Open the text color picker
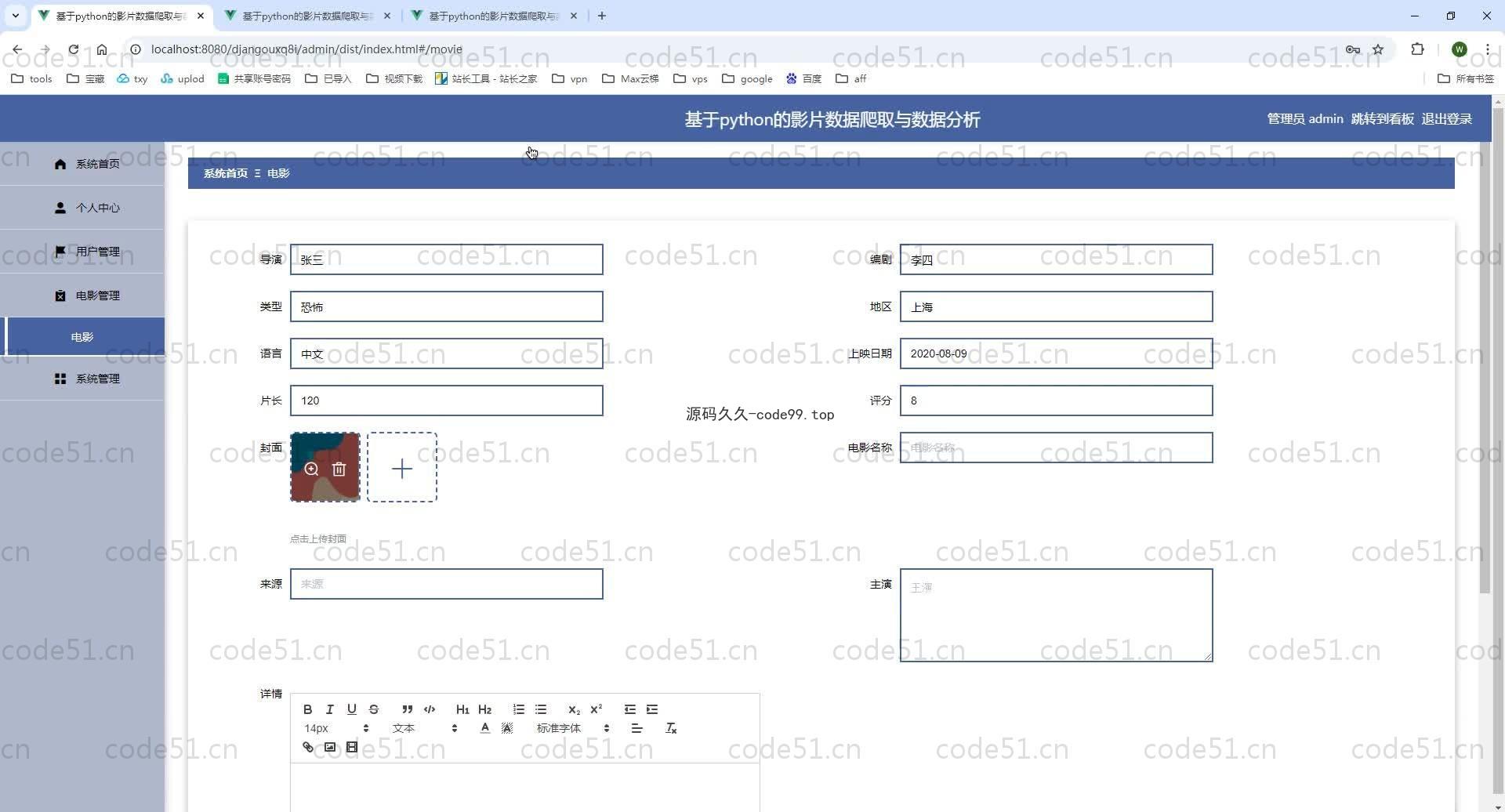 tap(485, 728)
